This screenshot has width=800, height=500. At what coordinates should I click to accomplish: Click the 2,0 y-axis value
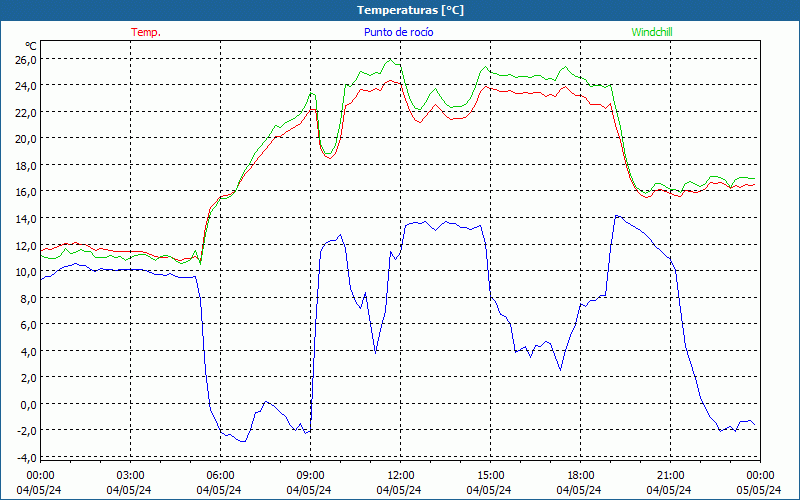[x=29, y=378]
